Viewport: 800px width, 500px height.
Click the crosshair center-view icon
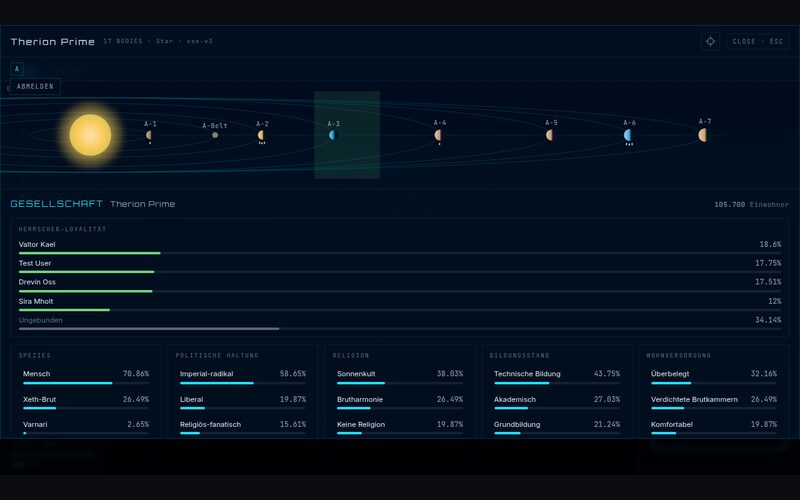pyautogui.click(x=710, y=41)
